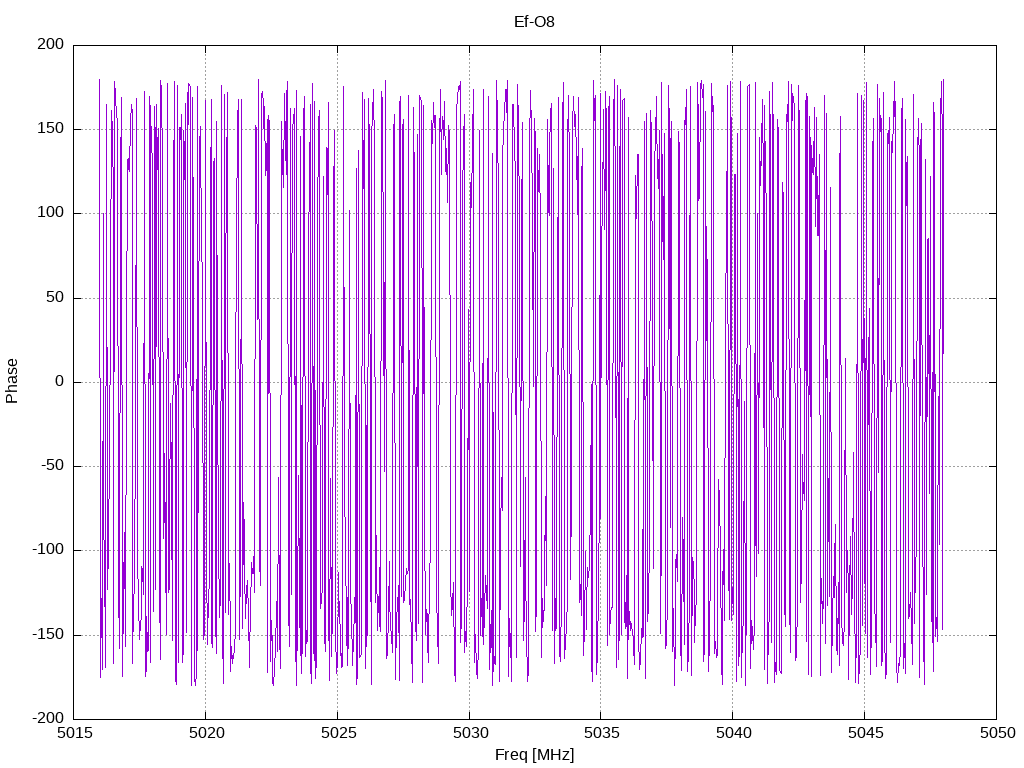Click the -200 tick label on the y-axis
Screen dimensions: 1024x768
[48, 718]
